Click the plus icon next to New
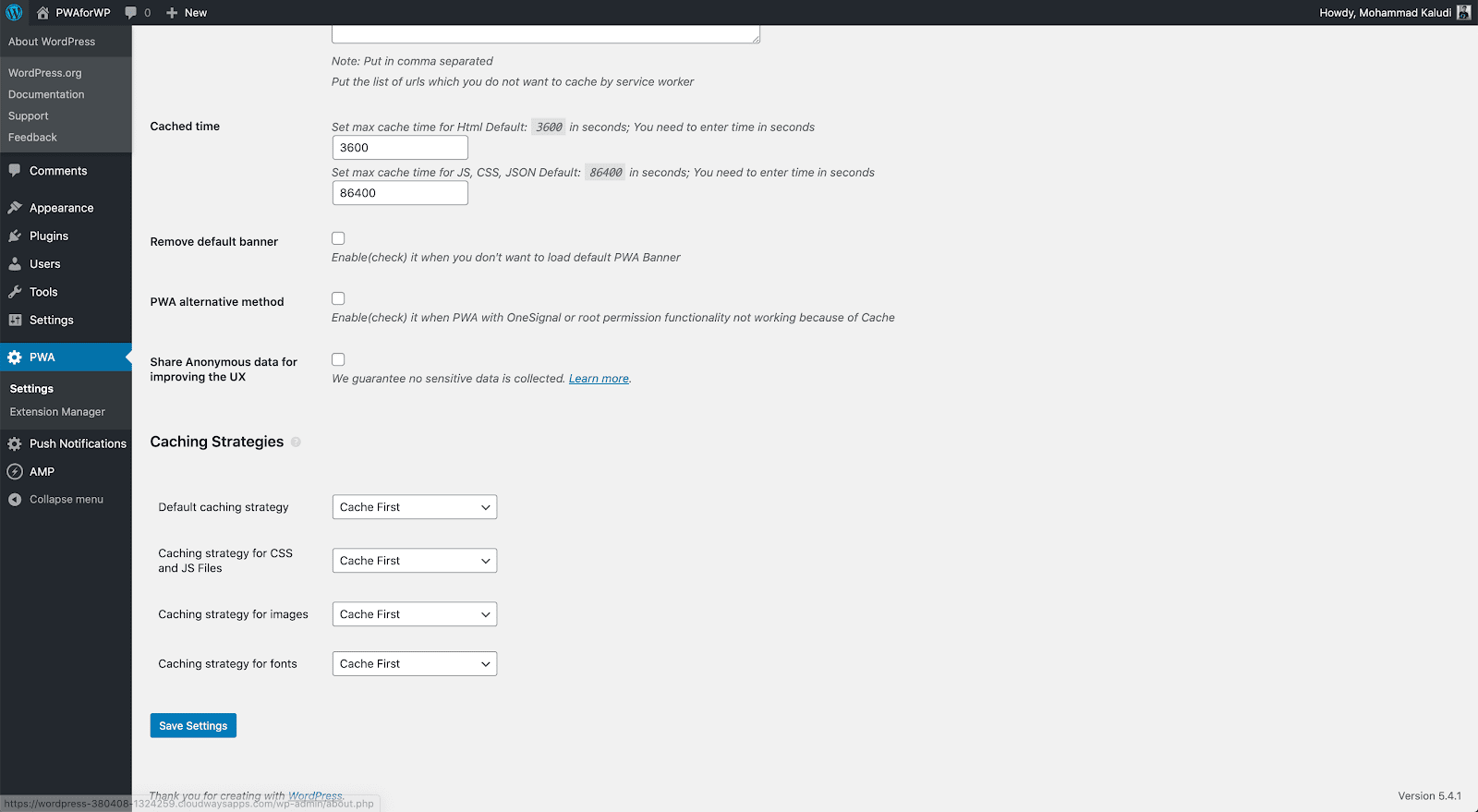Image resolution: width=1478 pixels, height=812 pixels. click(172, 13)
